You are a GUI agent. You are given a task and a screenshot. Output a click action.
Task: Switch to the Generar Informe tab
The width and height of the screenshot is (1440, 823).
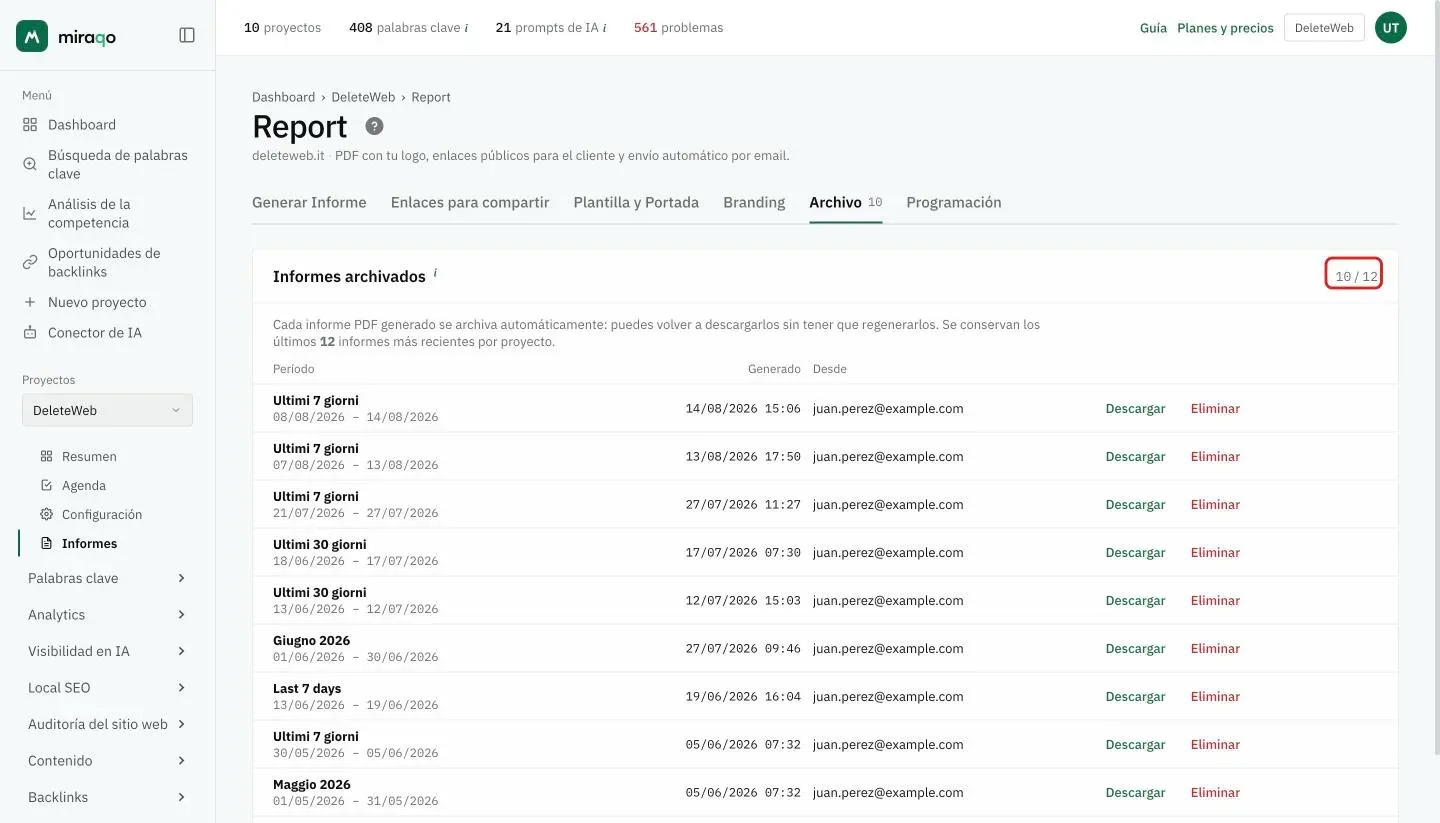309,202
